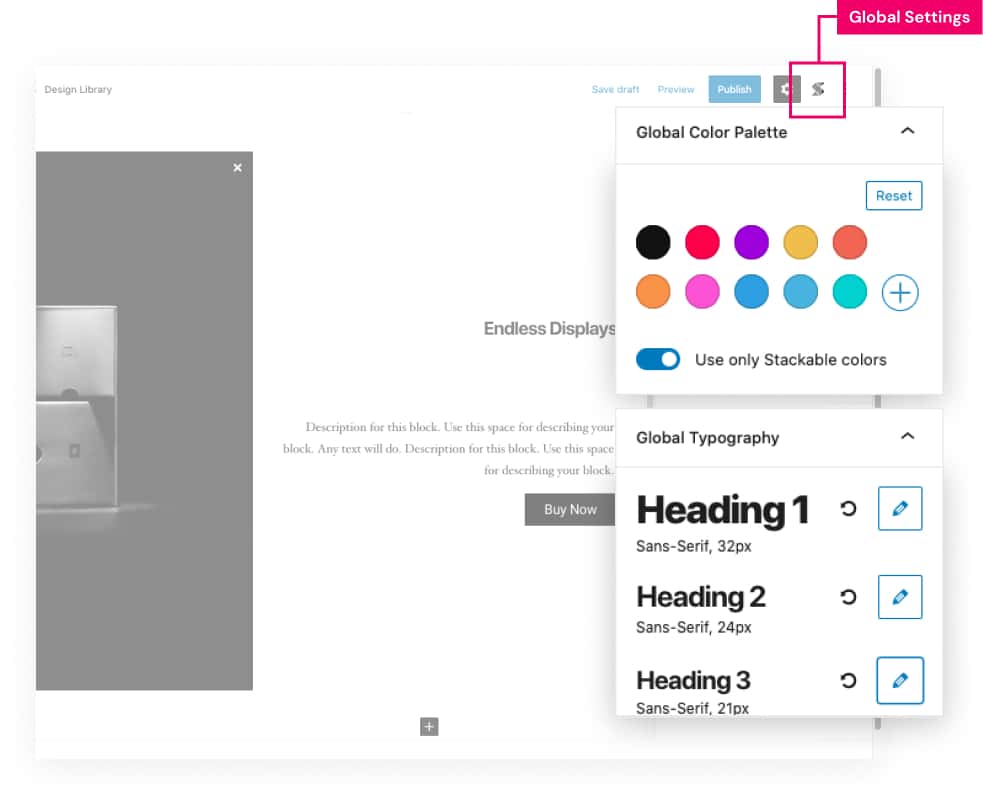Click the Preview link

(676, 90)
